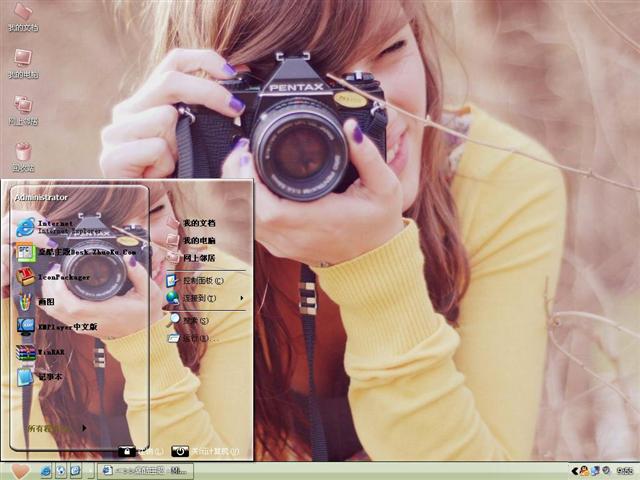Launch KMPlayer中文版 from the start menu
Viewport: 640px width, 480px height.
57,327
